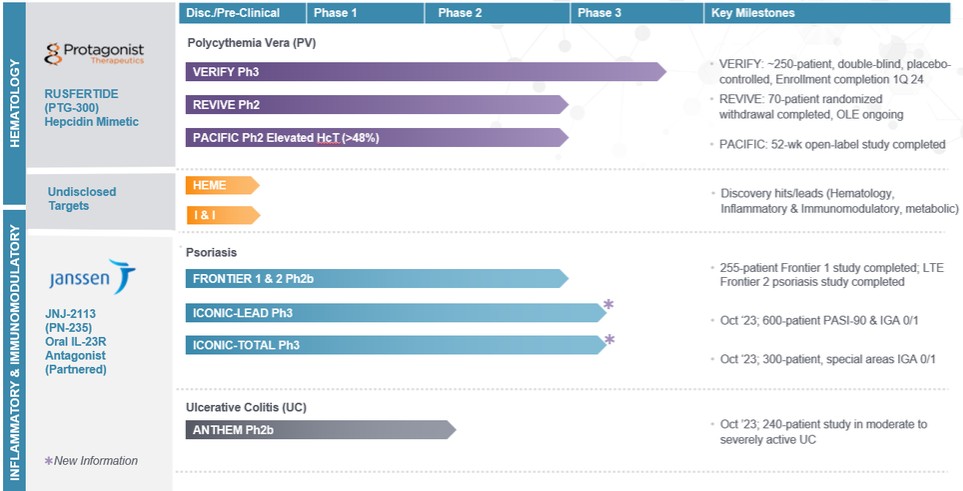The width and height of the screenshot is (963, 491).
Task: Click the asterisk beside ICONIC-LEAD Ph3 bar
Action: pyautogui.click(x=609, y=304)
